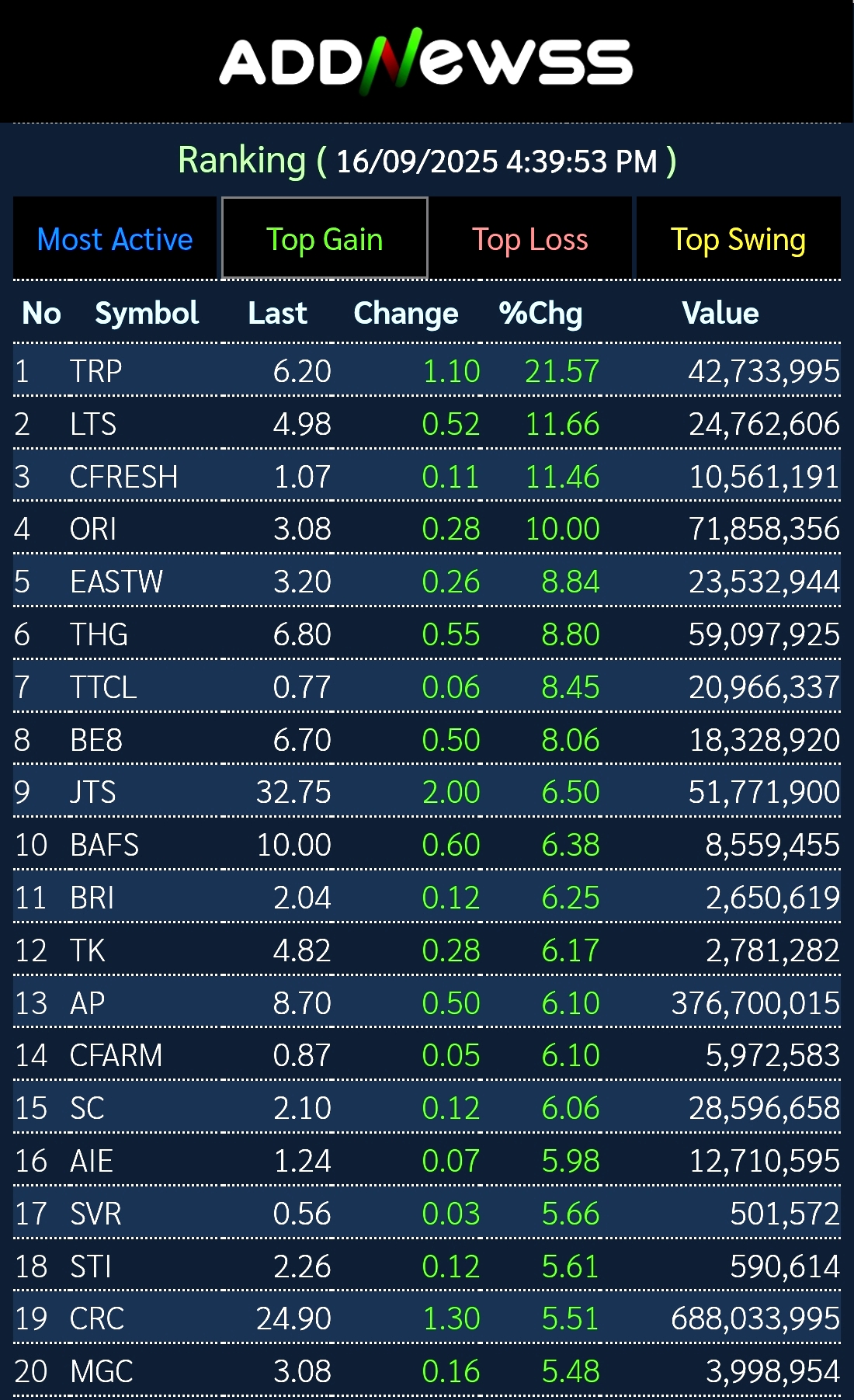Open the ORI stock symbol
This screenshot has width=854, height=1400.
tap(93, 529)
